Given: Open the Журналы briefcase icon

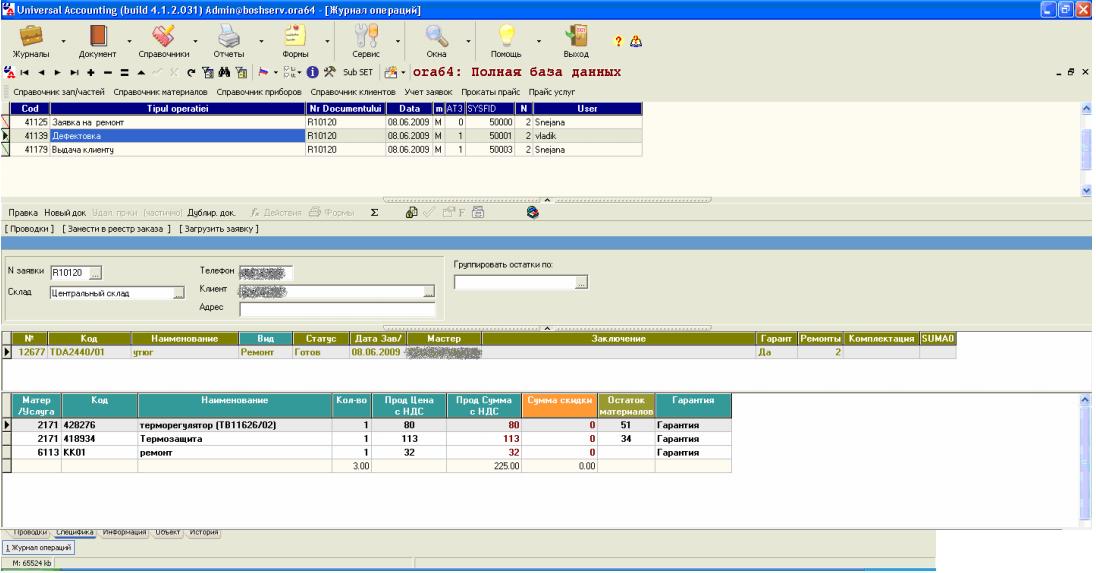Looking at the screenshot, I should [31, 36].
